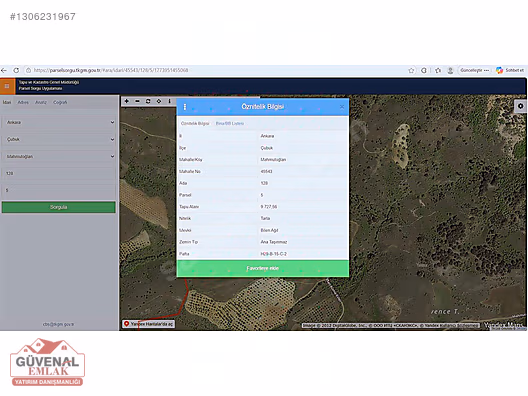This screenshot has width=528, height=396.
Task: Click the Mahalle/Köy value Mahmutoğlan in popup
Action: click(273, 160)
